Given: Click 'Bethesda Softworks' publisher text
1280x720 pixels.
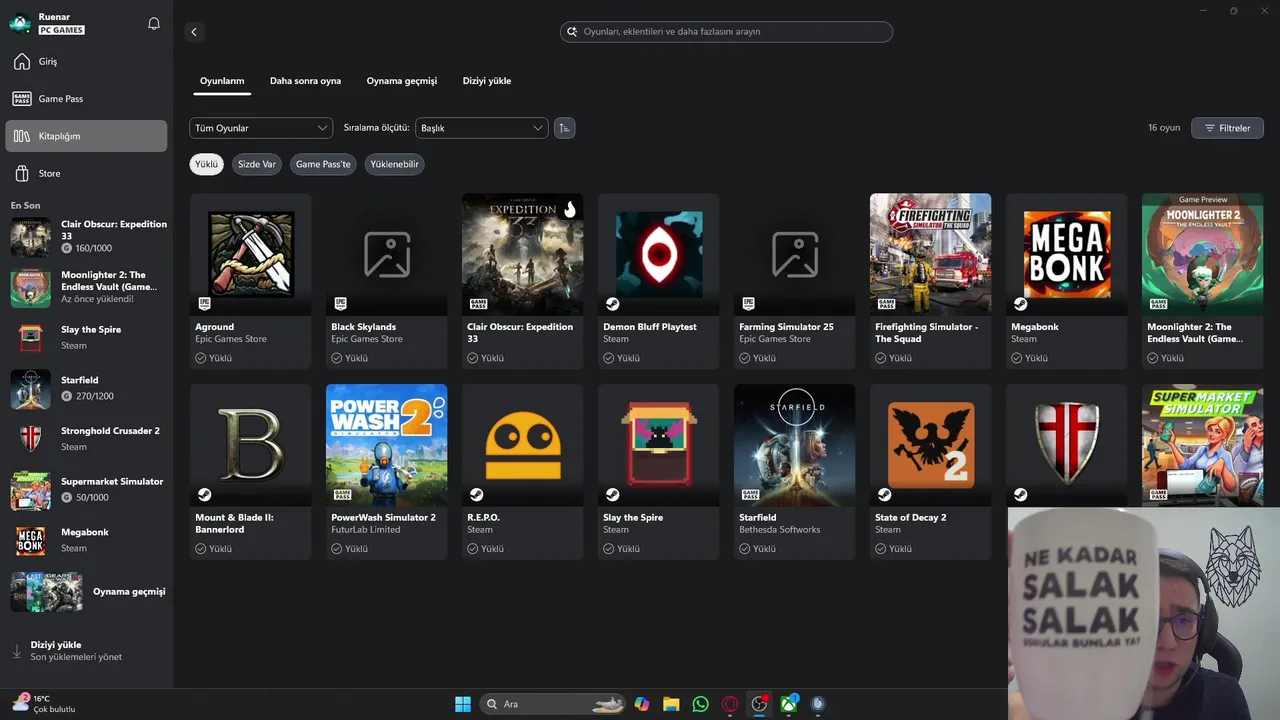Looking at the screenshot, I should tap(780, 530).
